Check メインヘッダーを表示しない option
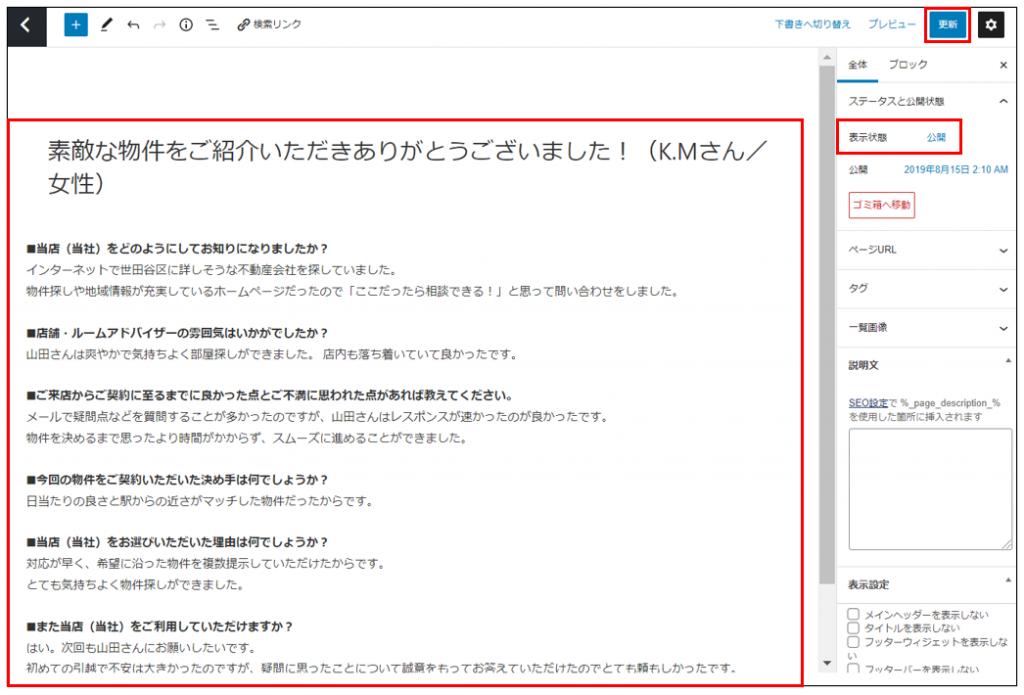The height and width of the screenshot is (695, 1024). [x=853, y=614]
